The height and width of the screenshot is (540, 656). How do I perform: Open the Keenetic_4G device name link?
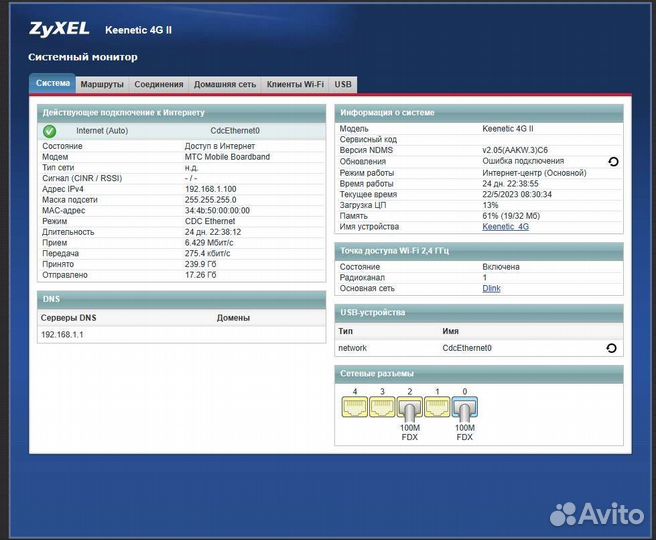tap(505, 227)
